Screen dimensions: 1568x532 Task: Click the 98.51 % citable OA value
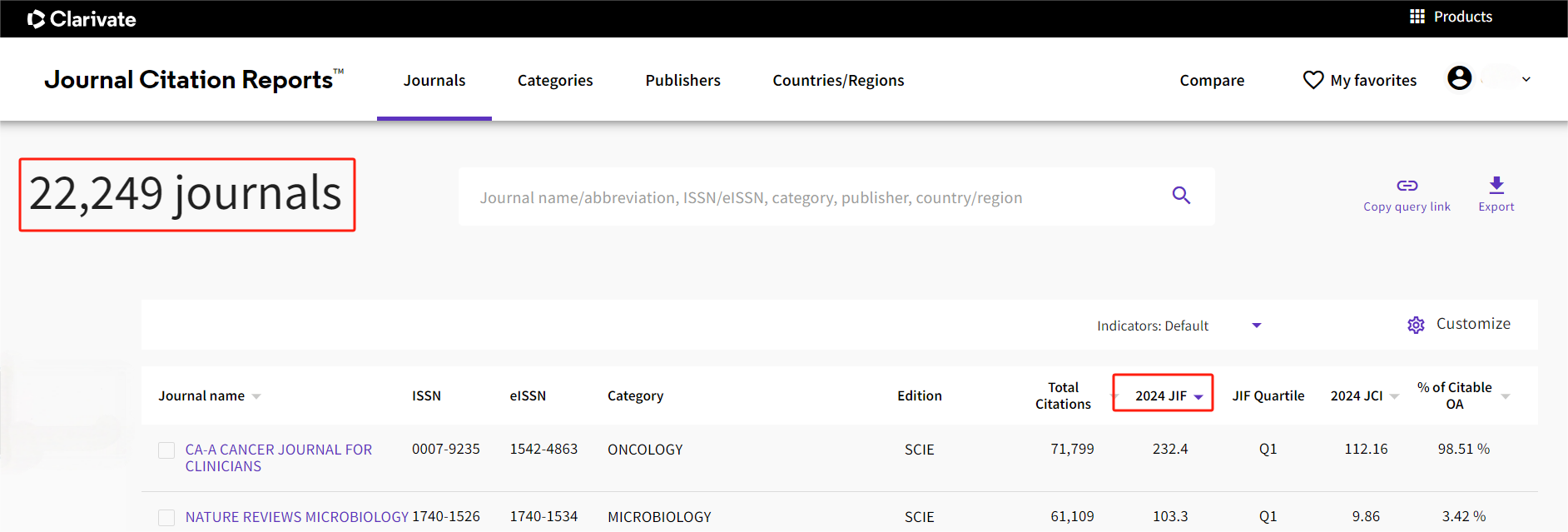coord(1463,449)
